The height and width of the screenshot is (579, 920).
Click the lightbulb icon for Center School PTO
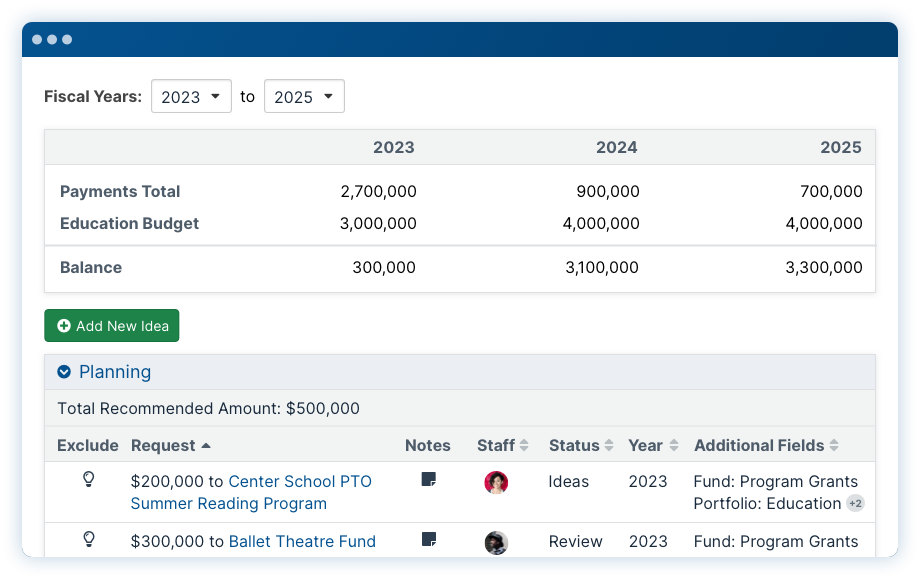point(89,479)
